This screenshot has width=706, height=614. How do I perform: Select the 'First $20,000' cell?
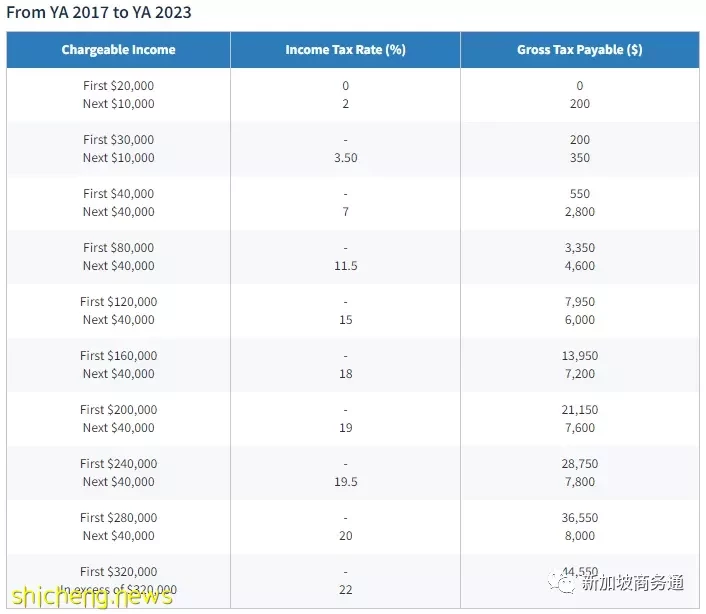(118, 86)
